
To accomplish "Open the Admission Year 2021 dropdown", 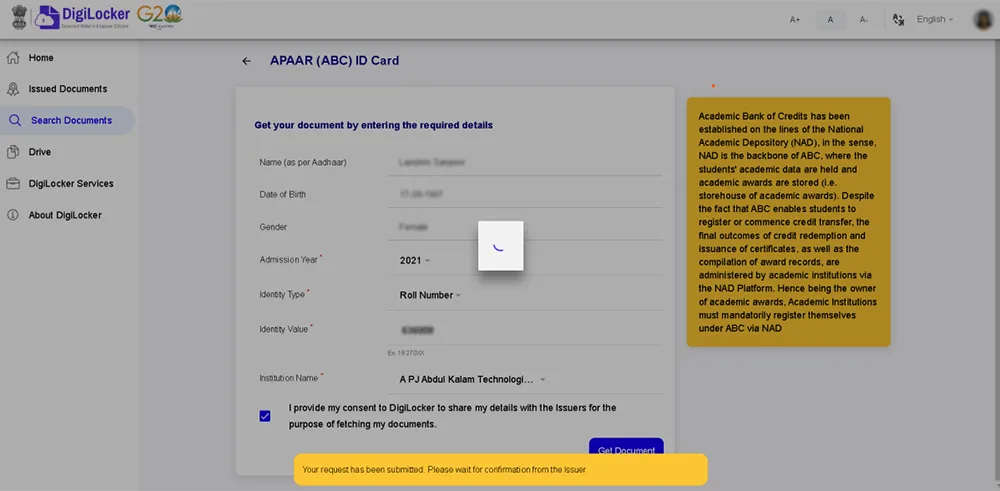I will [415, 260].
